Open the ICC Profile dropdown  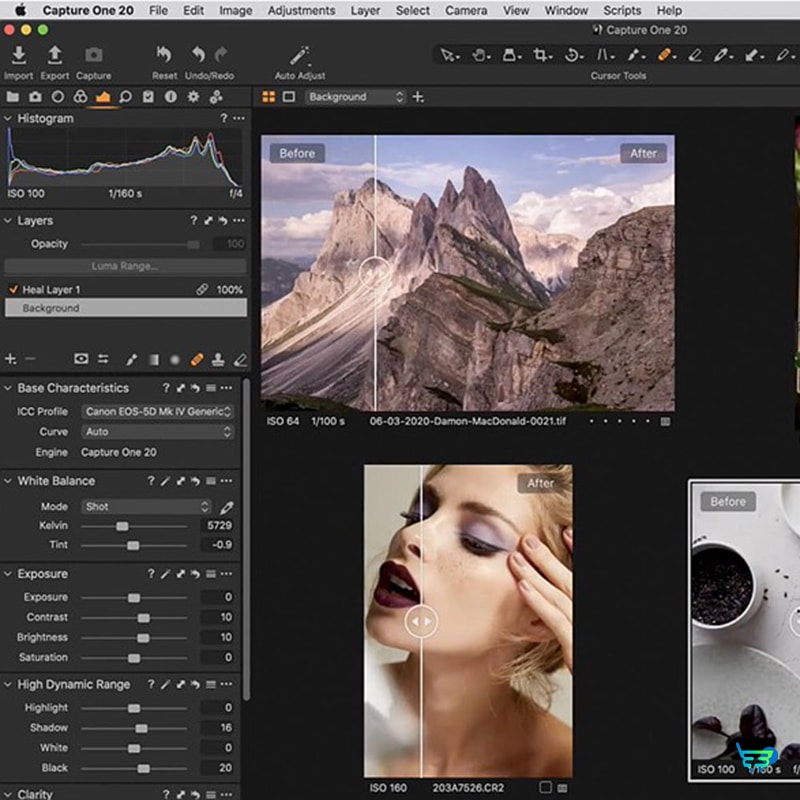click(158, 412)
